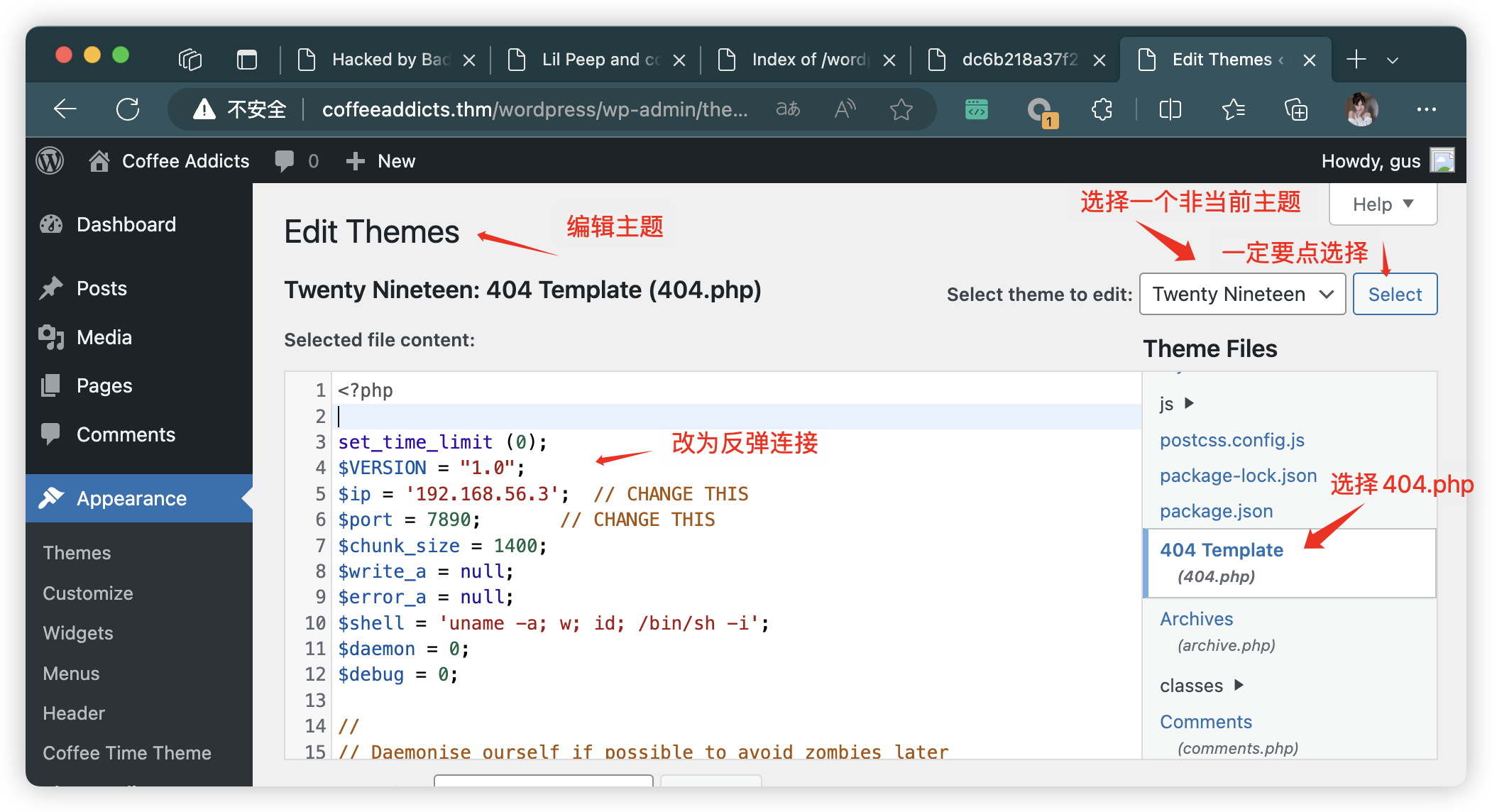Open postcss.config.js theme file
Viewport: 1492px width, 812px height.
point(1232,440)
